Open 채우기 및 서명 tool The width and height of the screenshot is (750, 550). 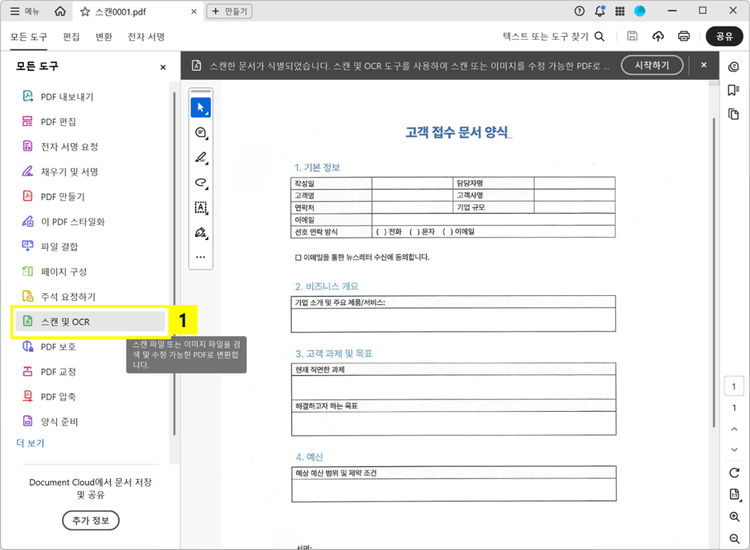[x=90, y=171]
